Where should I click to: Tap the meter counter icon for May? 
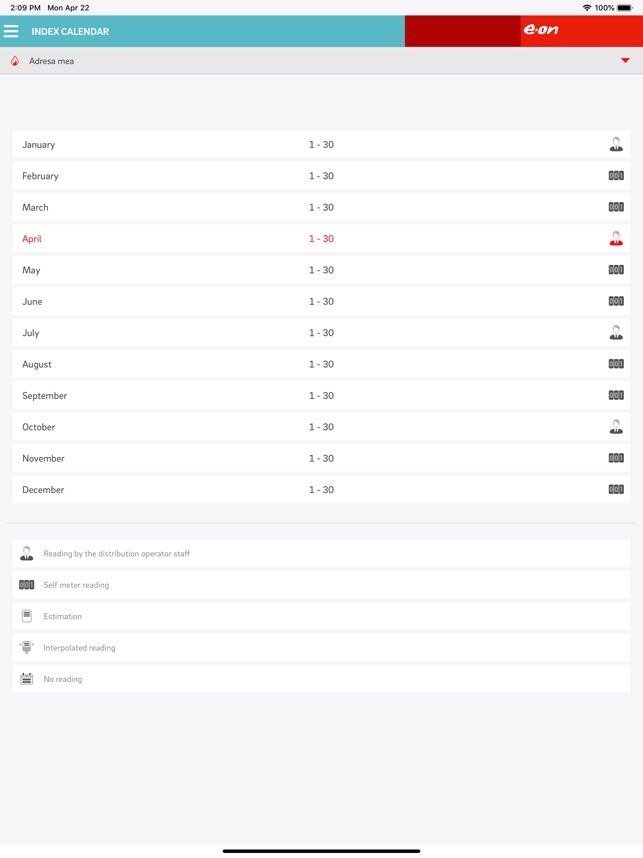tap(616, 270)
